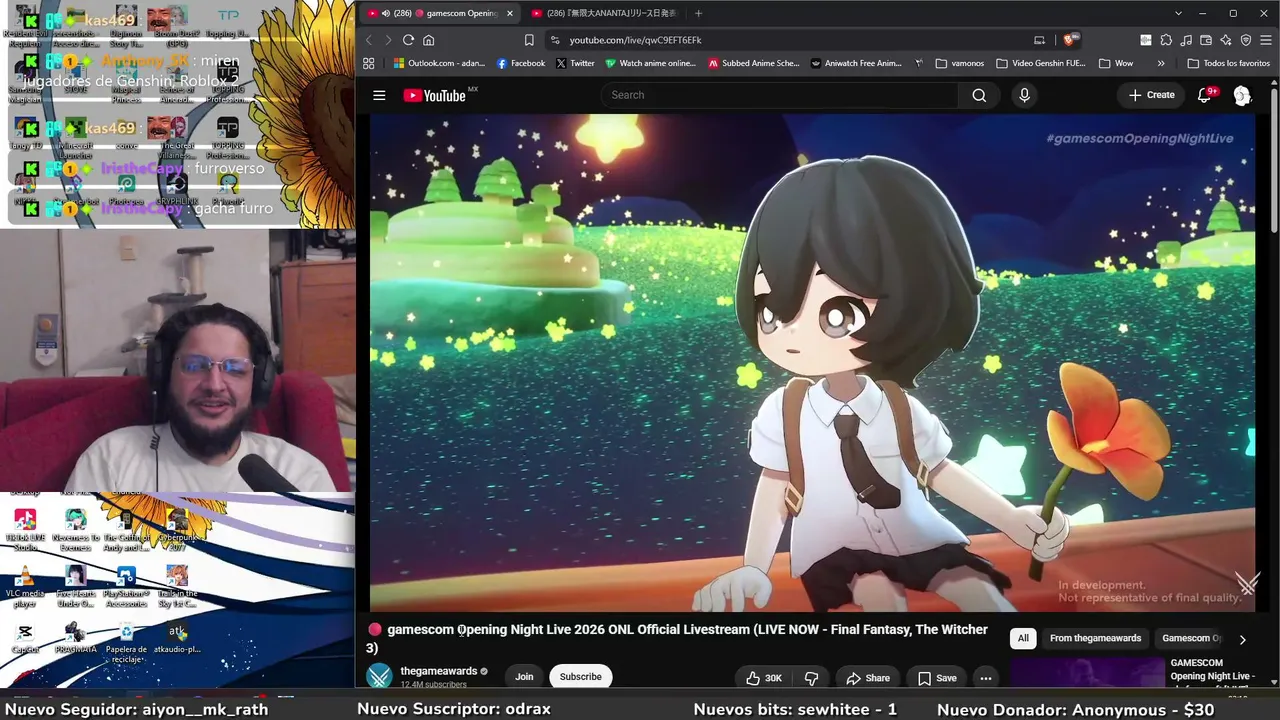Select the Gamescom filter chip

pos(1190,638)
